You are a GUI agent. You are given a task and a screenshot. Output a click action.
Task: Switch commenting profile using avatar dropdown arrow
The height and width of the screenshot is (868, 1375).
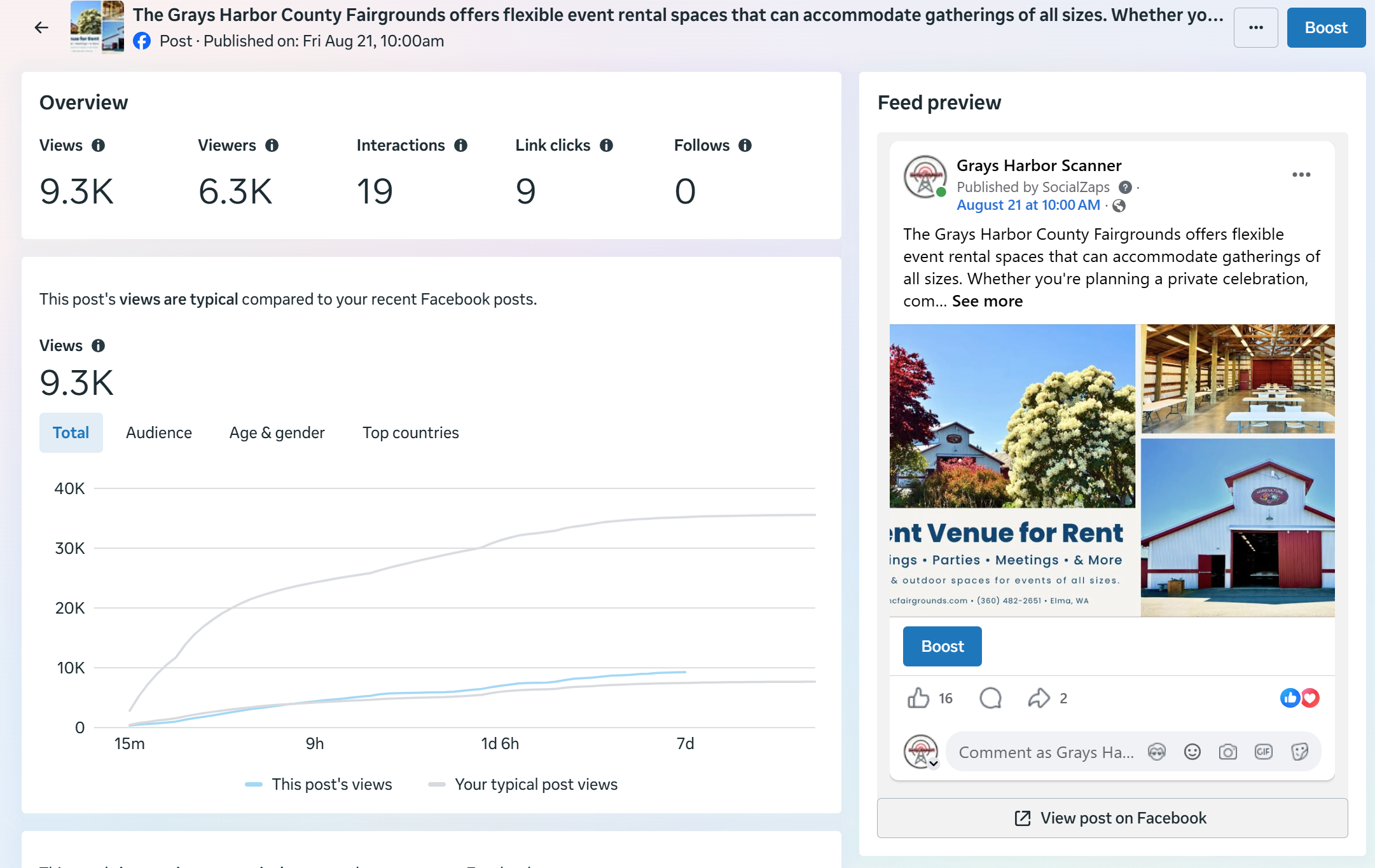point(933,764)
